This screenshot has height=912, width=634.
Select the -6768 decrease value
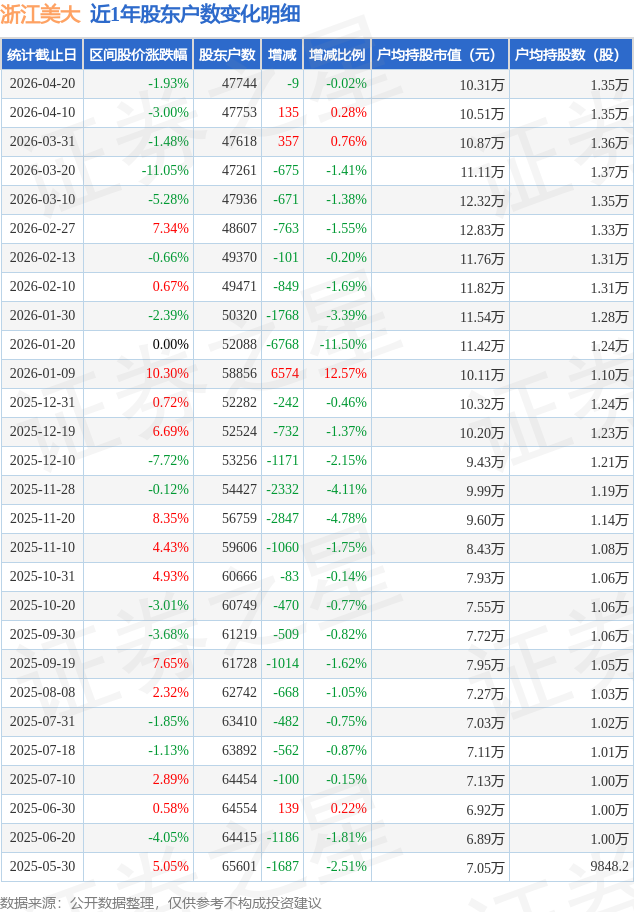(283, 345)
